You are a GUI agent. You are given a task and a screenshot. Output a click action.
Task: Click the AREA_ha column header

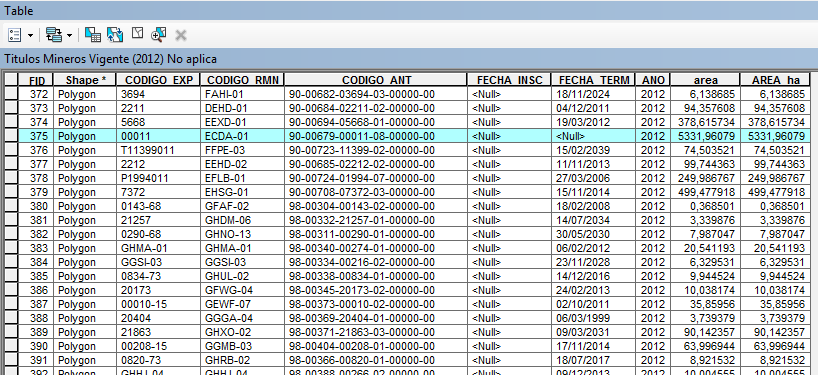pos(775,80)
